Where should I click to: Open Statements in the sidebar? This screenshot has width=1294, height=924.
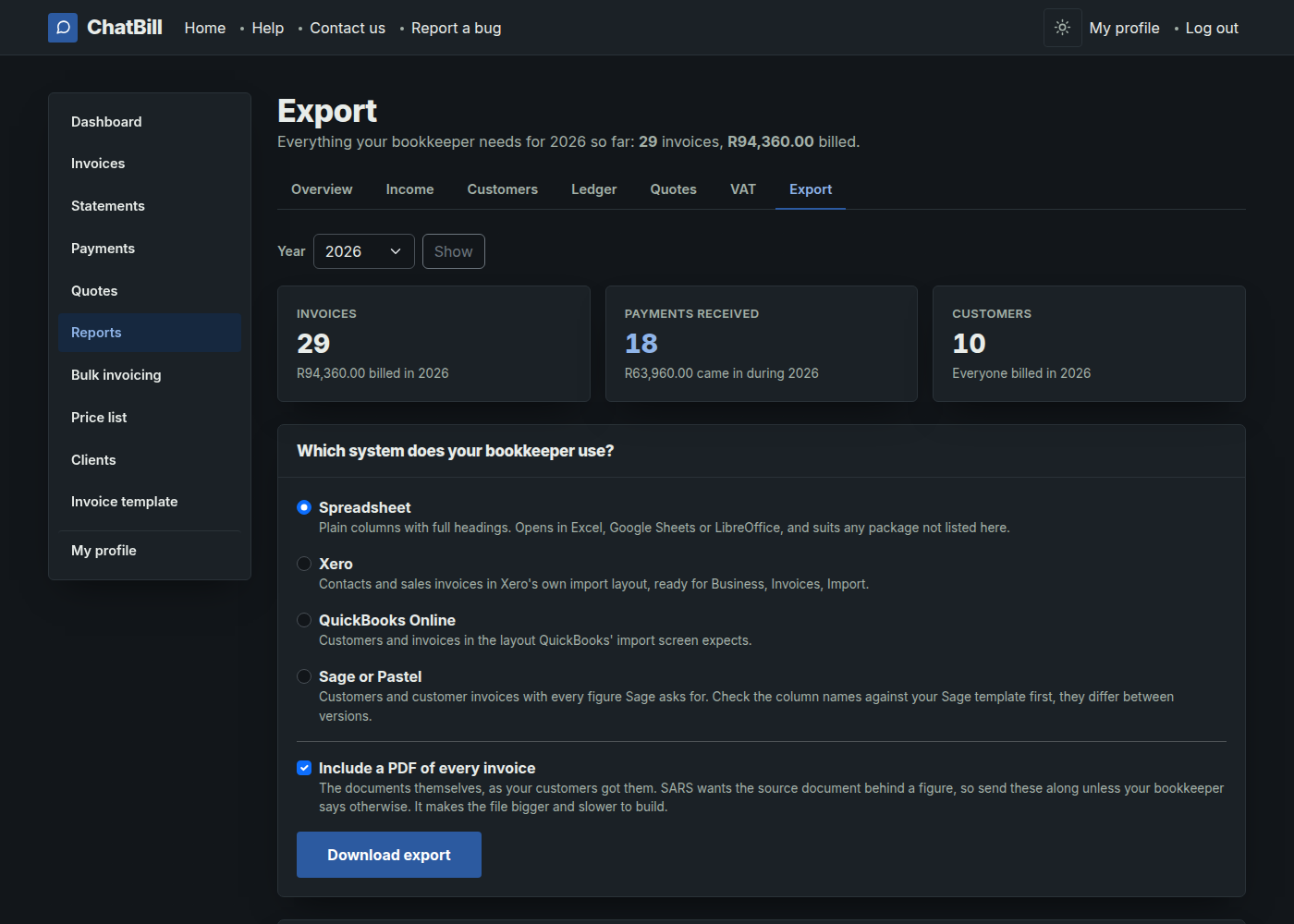150,206
